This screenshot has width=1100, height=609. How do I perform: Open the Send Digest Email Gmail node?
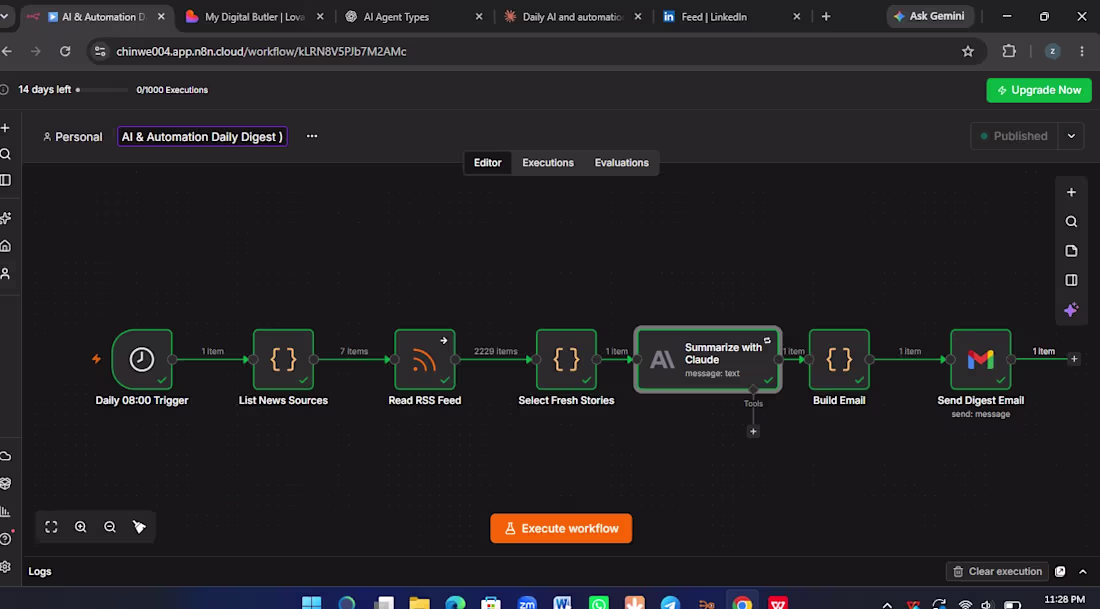[981, 359]
